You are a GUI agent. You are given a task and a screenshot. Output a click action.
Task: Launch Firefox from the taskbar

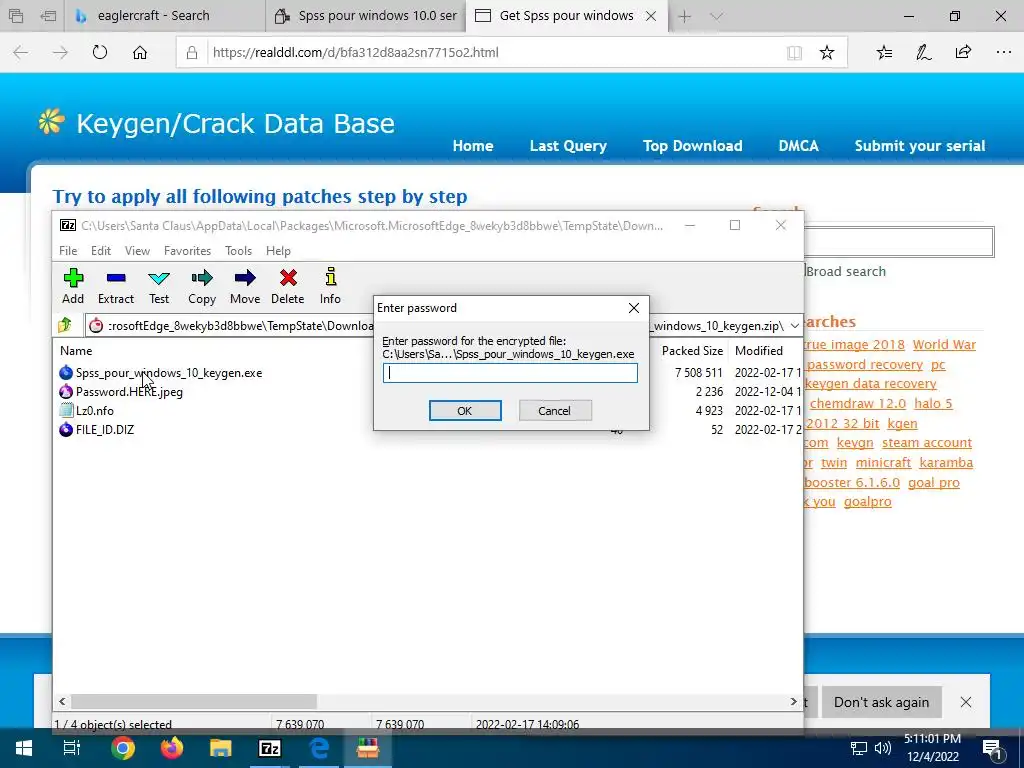[172, 748]
